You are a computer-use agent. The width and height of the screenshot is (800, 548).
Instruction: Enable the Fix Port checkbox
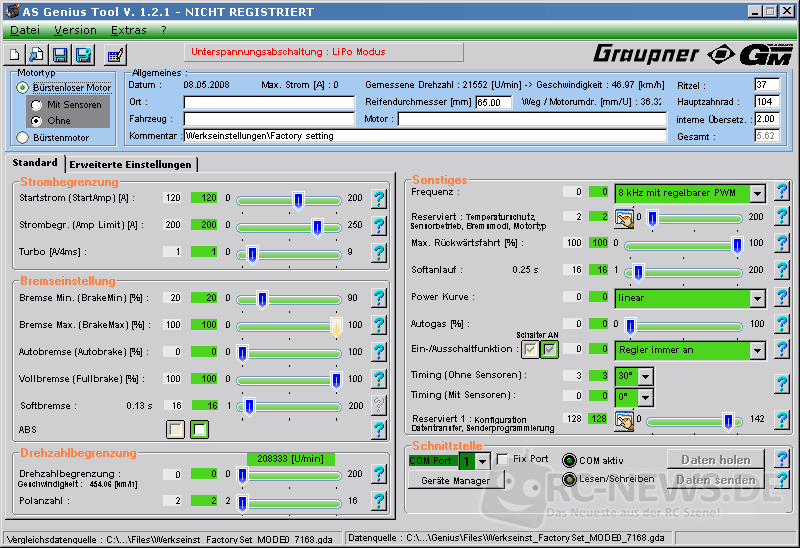pos(503,459)
